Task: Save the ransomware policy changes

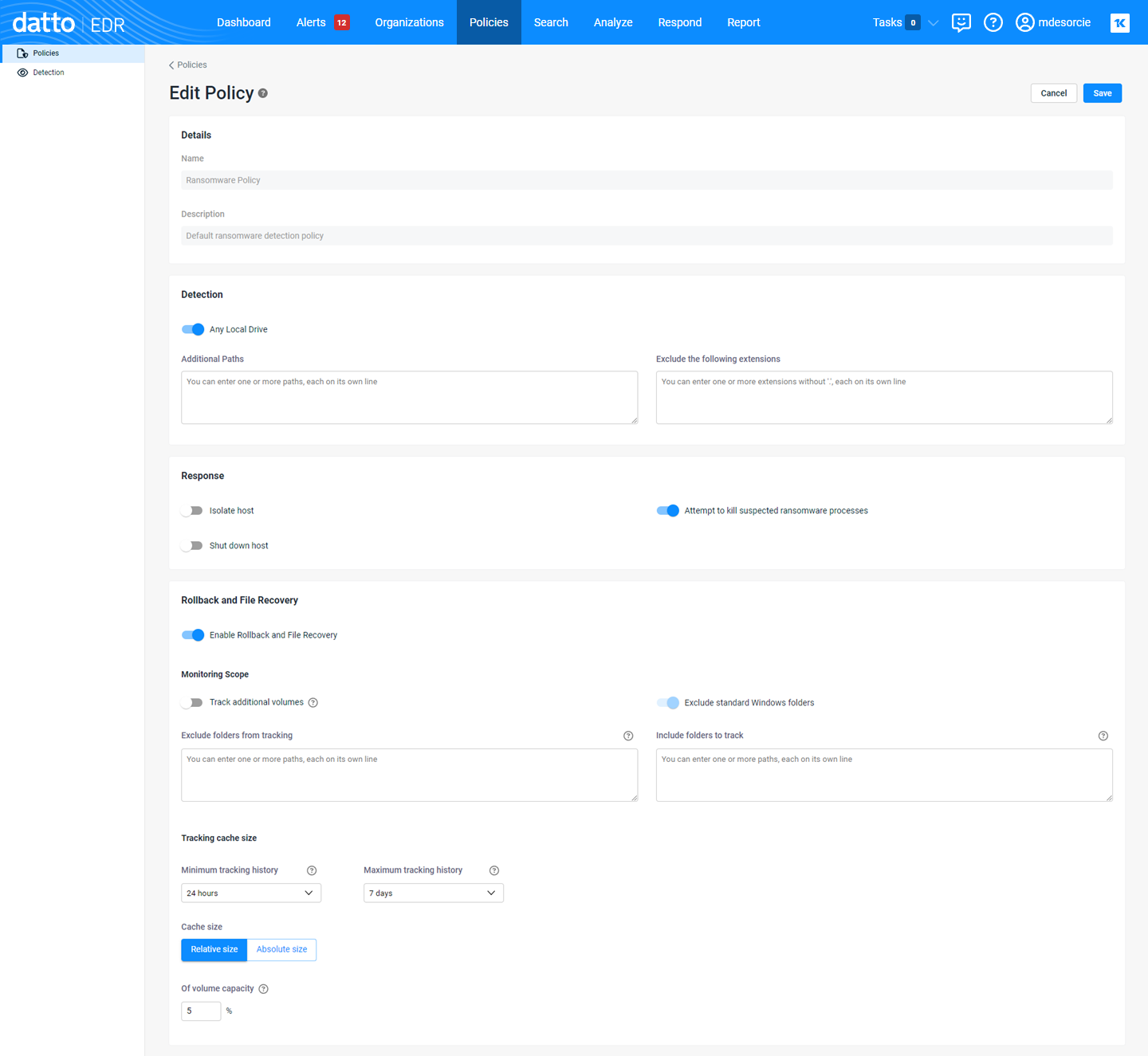Action: [1102, 92]
